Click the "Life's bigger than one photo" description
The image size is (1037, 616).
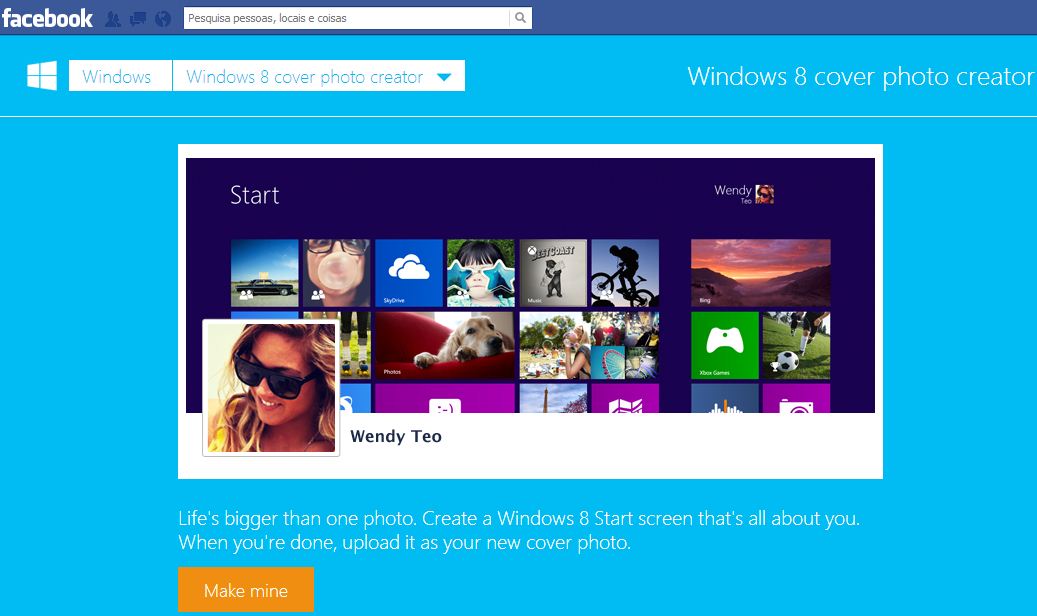(519, 530)
